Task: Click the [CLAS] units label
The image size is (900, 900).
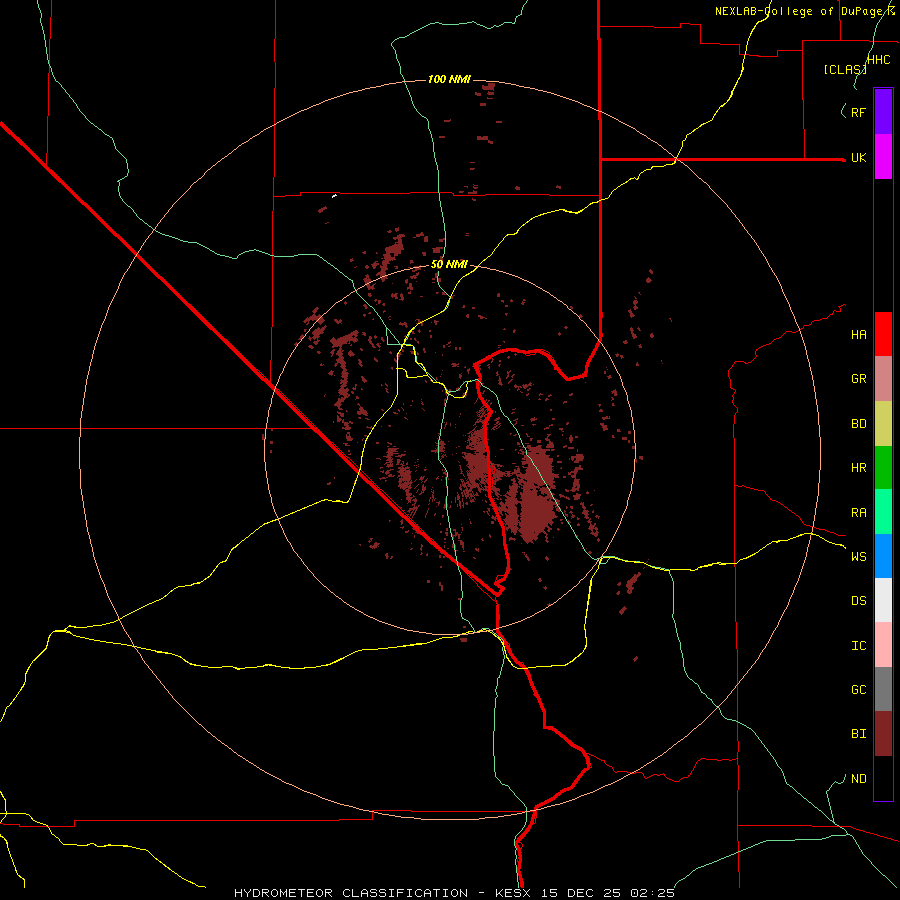Action: 845,69
